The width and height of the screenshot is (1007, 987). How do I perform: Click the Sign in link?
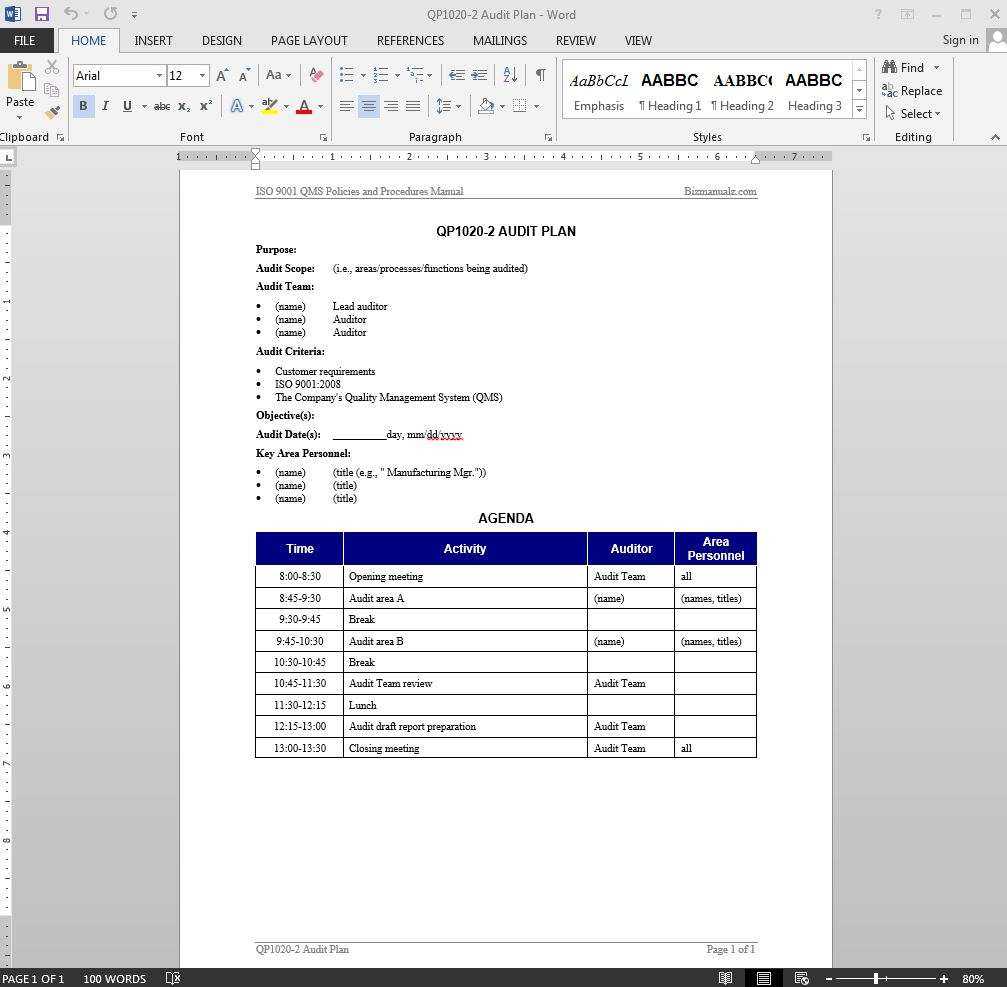point(959,40)
